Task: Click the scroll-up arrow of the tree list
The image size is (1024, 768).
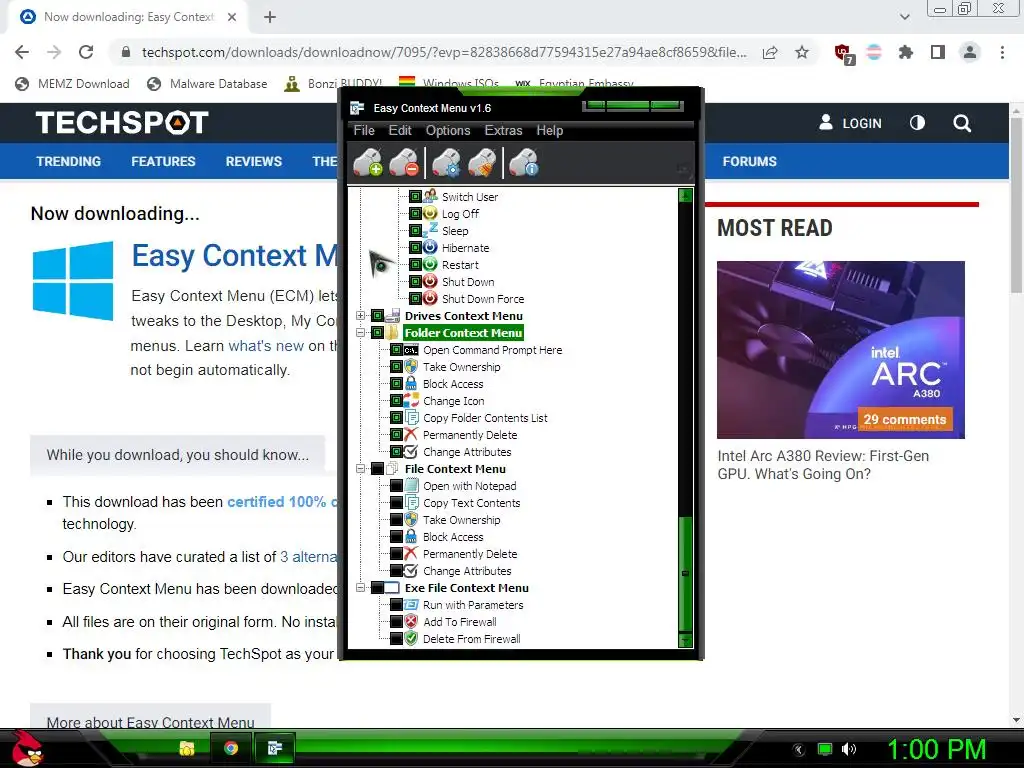Action: click(x=685, y=195)
